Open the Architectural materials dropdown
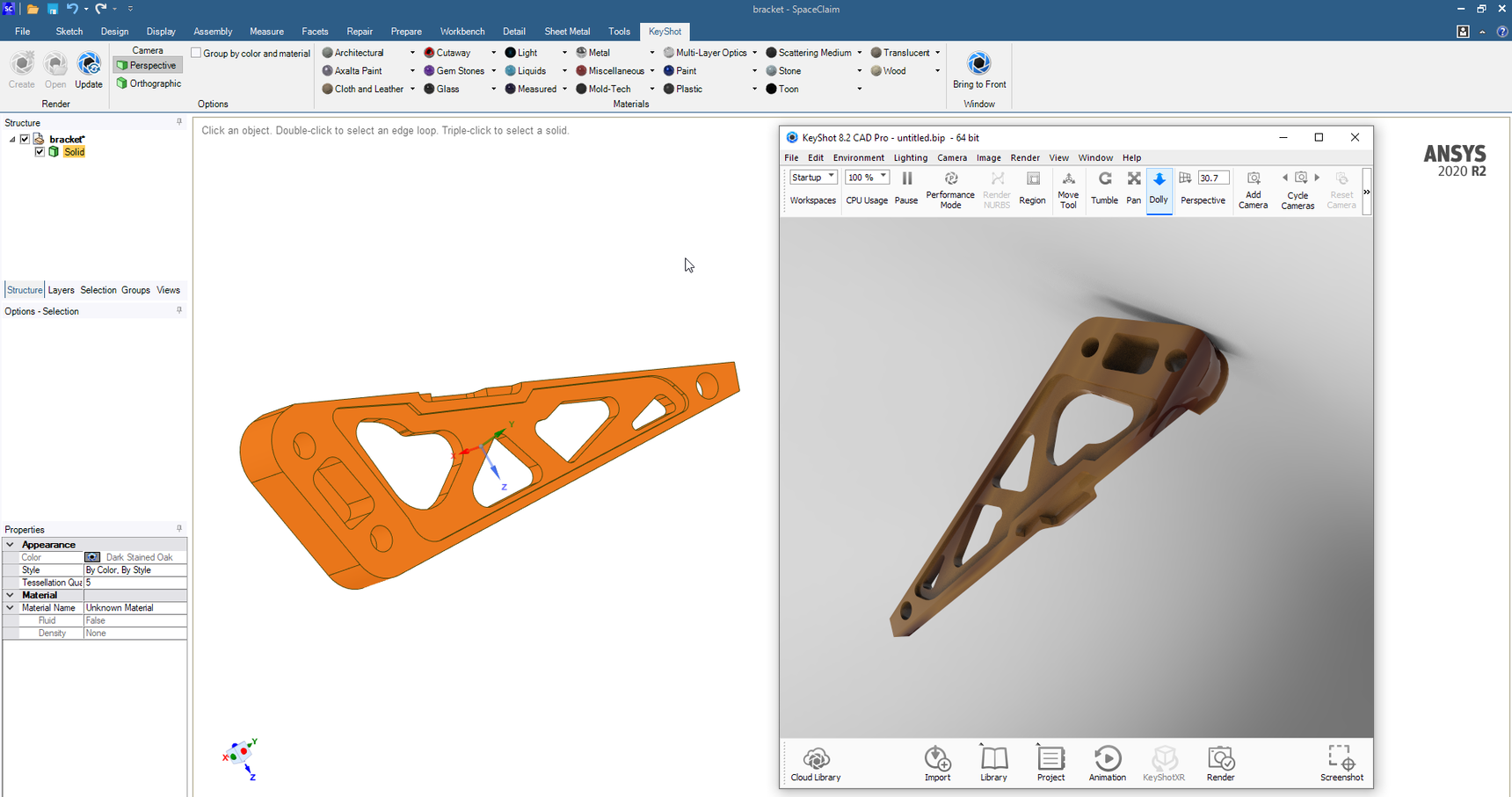The image size is (1512, 797). click(x=412, y=53)
